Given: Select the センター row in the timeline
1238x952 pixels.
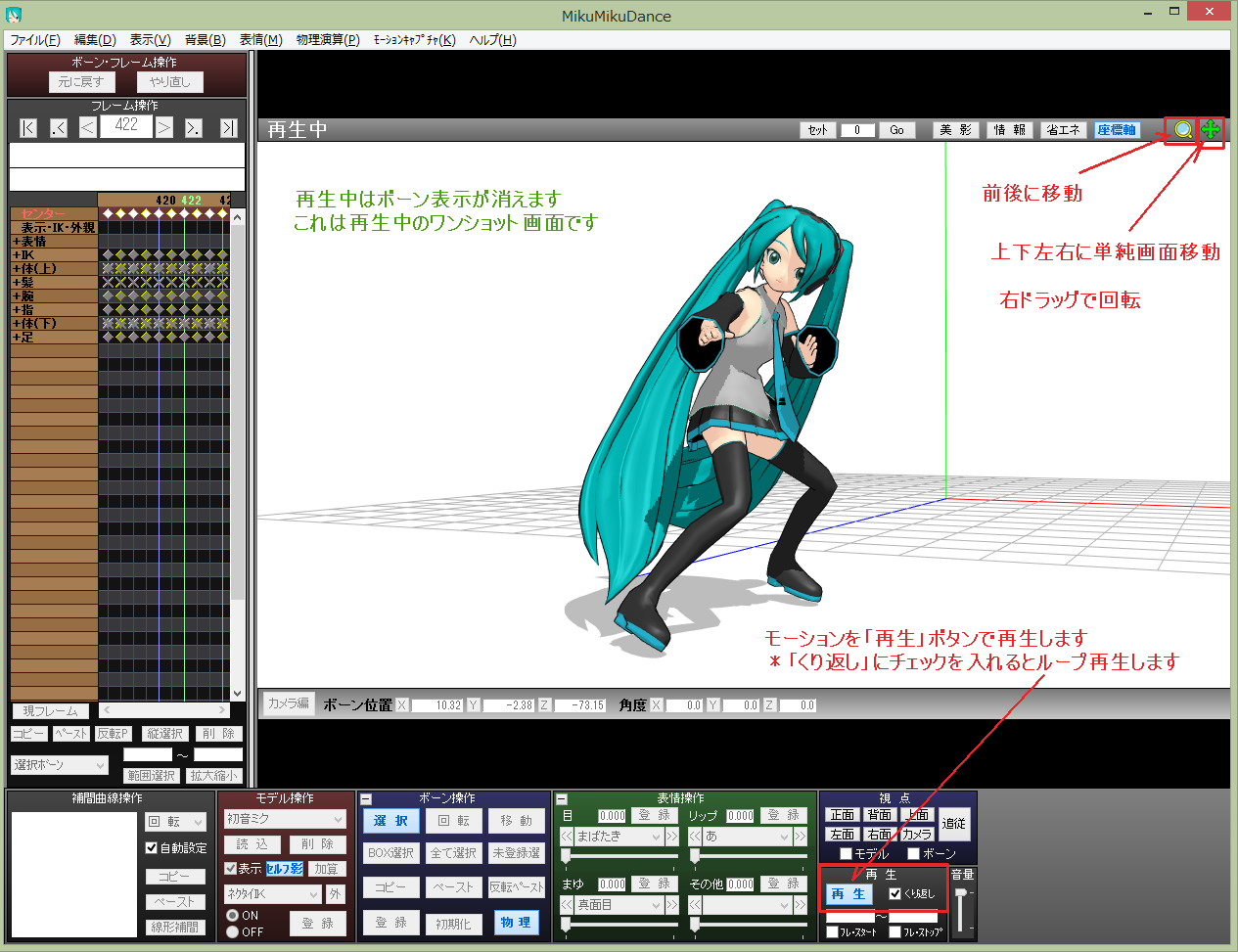Looking at the screenshot, I should click(x=54, y=213).
